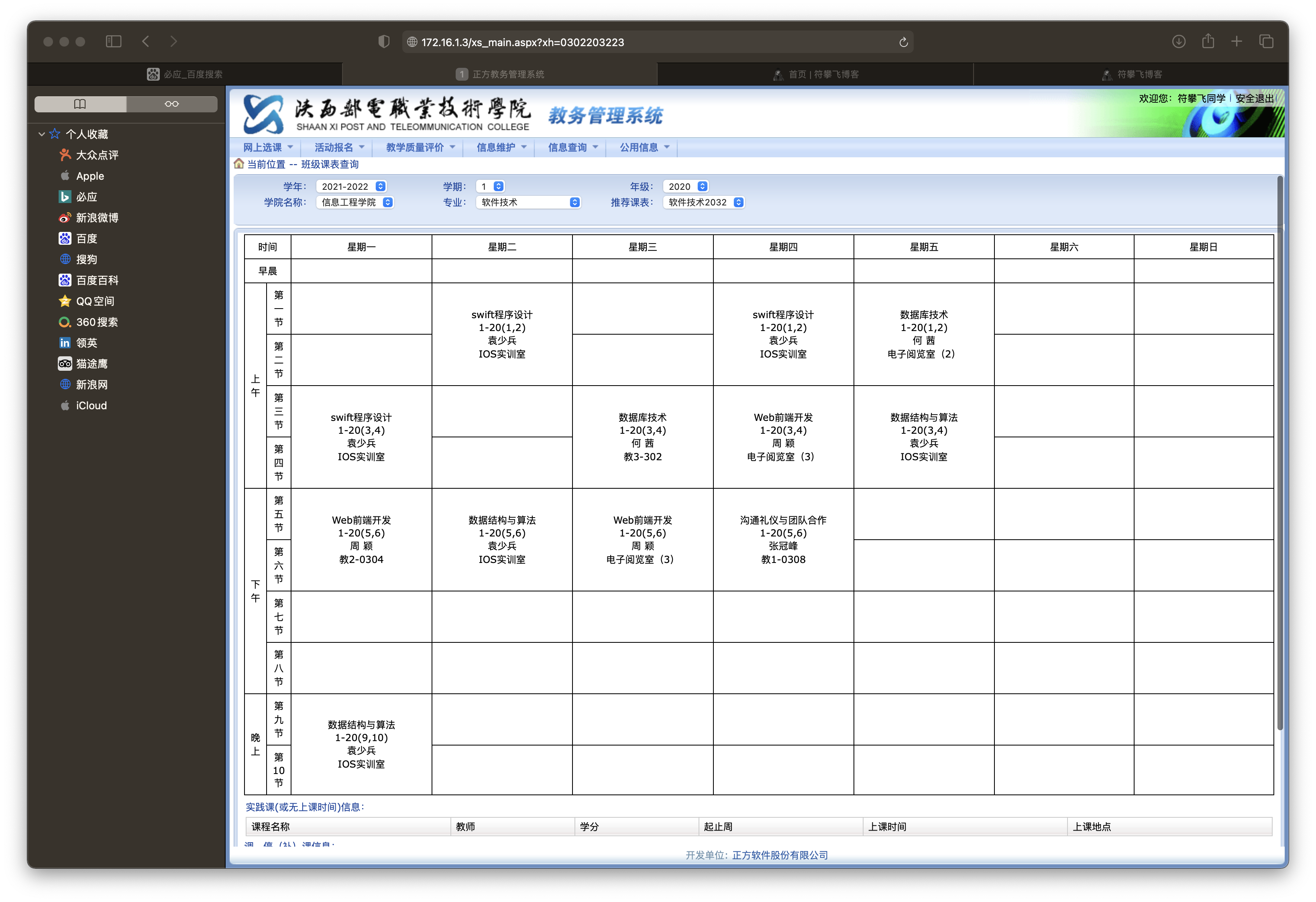Open the 学院名称 信息工程学院 dropdown
The height and width of the screenshot is (902, 1316).
coord(354,202)
